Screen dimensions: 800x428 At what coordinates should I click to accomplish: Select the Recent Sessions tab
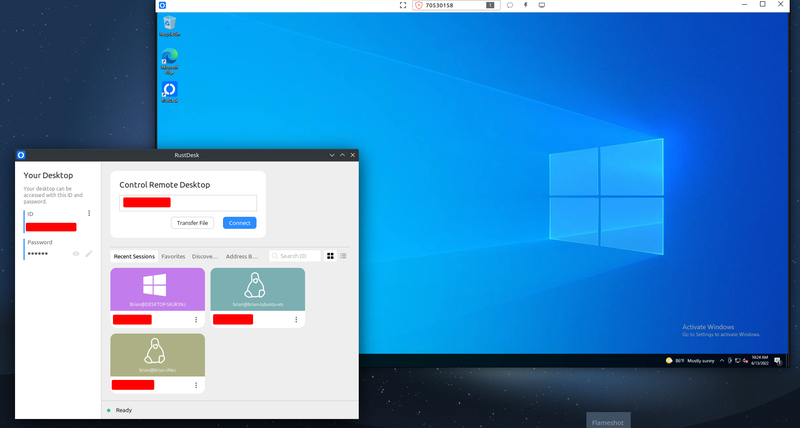[134, 257]
